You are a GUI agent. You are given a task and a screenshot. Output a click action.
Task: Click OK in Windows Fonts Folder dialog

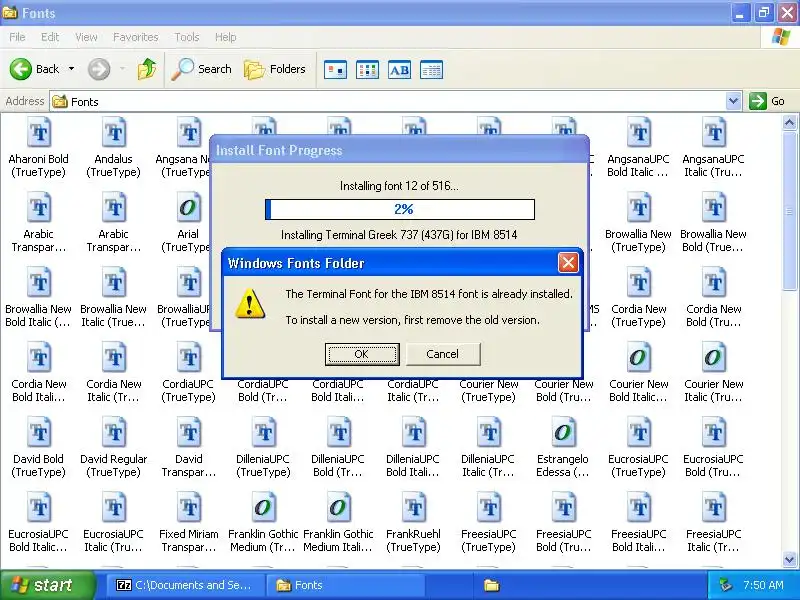[362, 354]
